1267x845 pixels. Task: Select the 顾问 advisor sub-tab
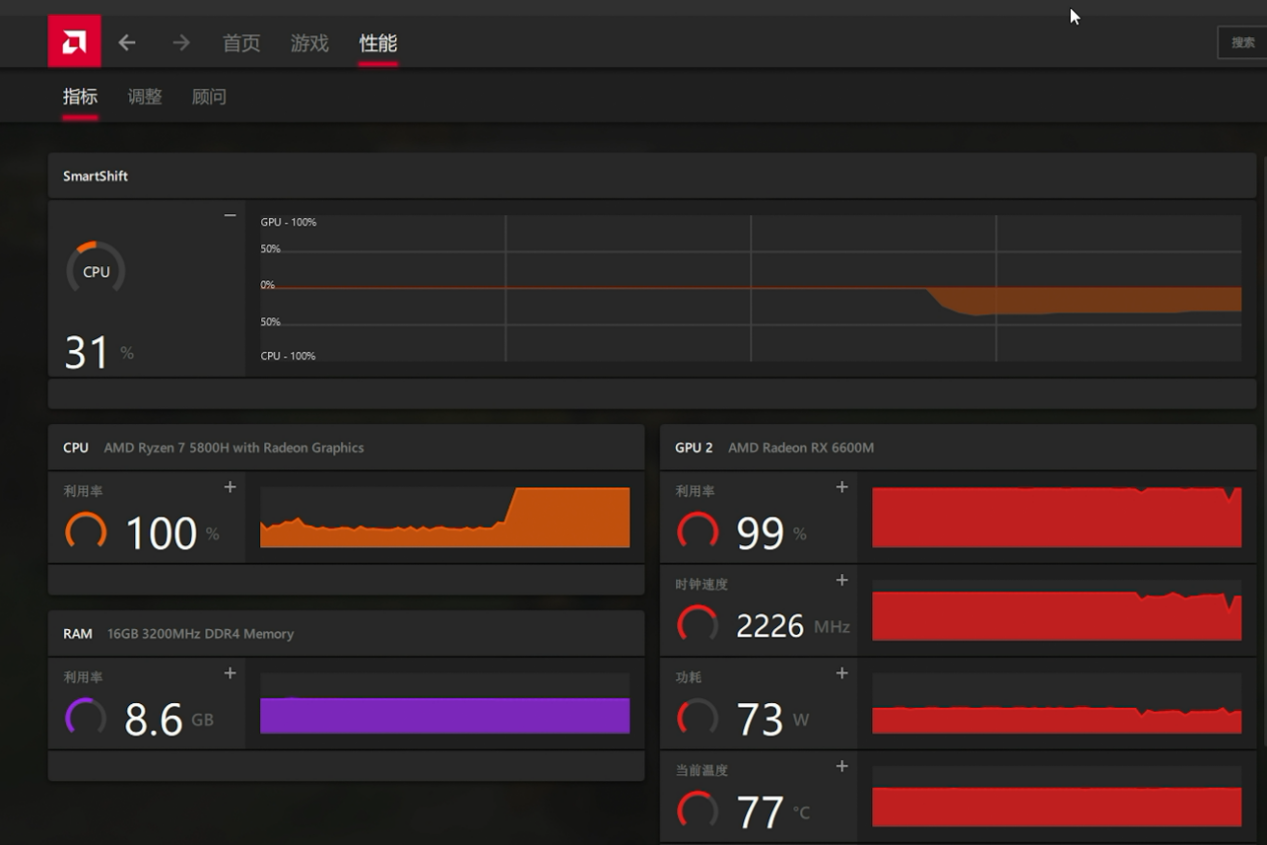click(x=209, y=97)
